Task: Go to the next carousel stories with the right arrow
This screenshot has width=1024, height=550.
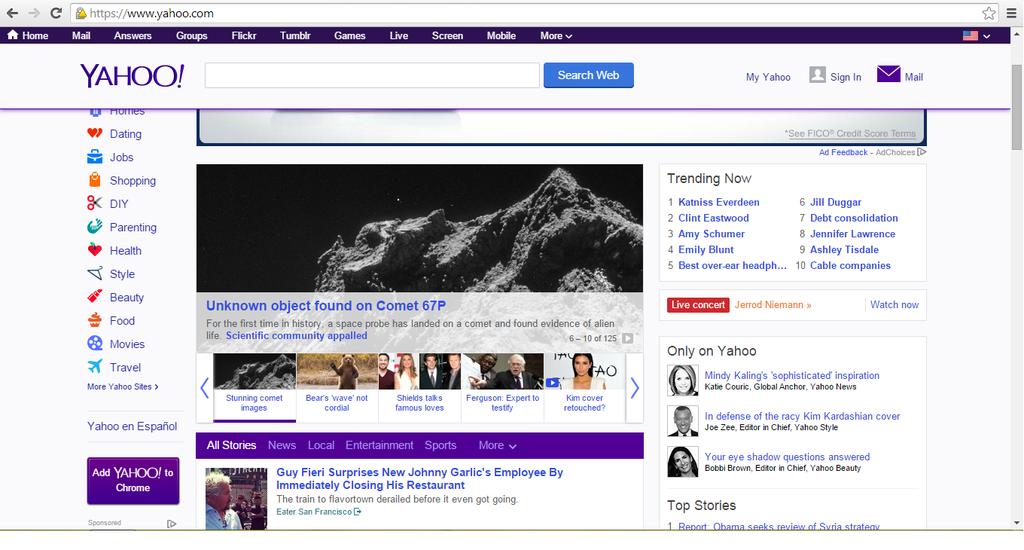Action: pyautogui.click(x=634, y=388)
